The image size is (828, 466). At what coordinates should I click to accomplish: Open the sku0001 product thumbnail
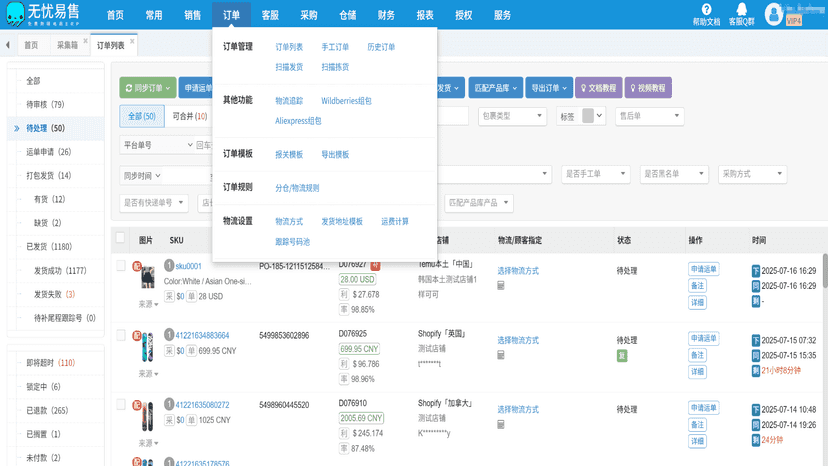(148, 278)
